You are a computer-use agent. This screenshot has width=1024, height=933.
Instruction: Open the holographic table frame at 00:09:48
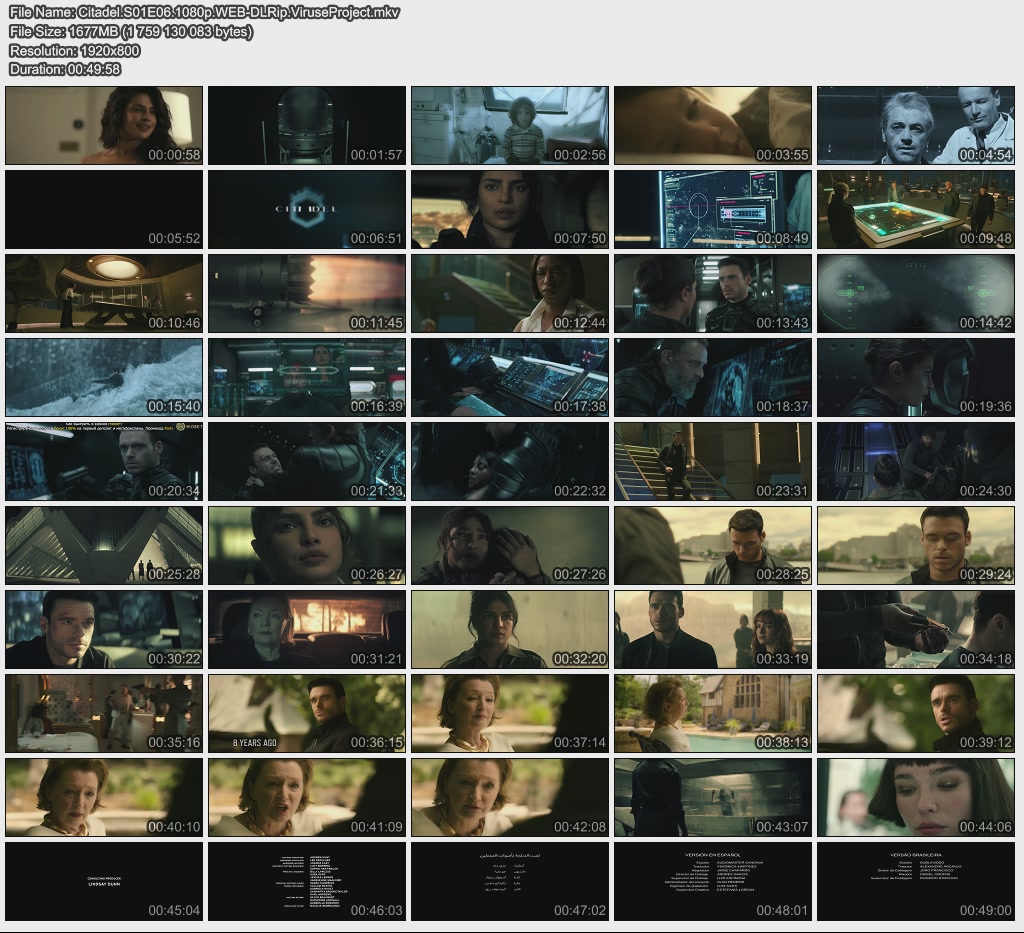[916, 210]
